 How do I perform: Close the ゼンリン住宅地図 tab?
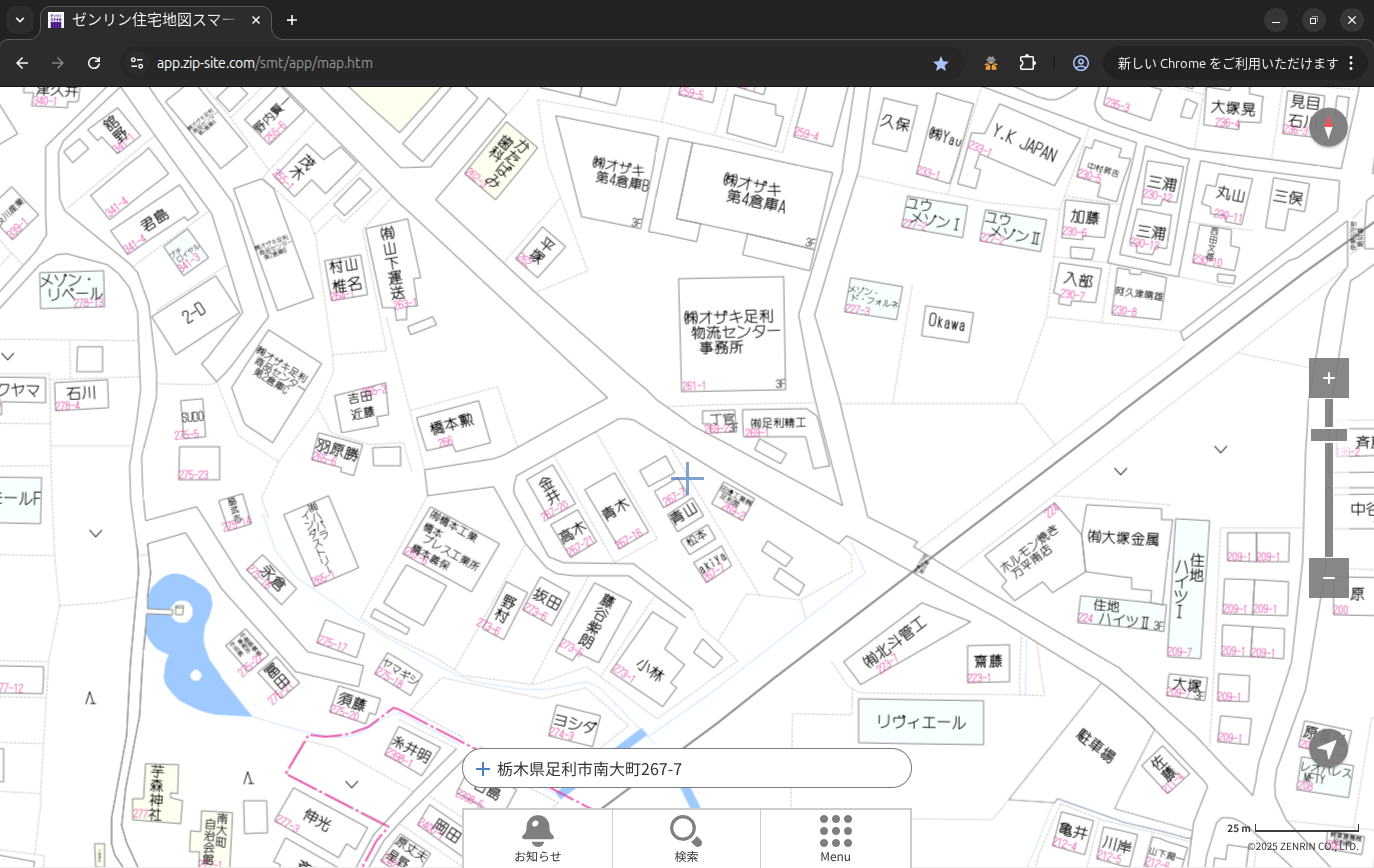256,20
